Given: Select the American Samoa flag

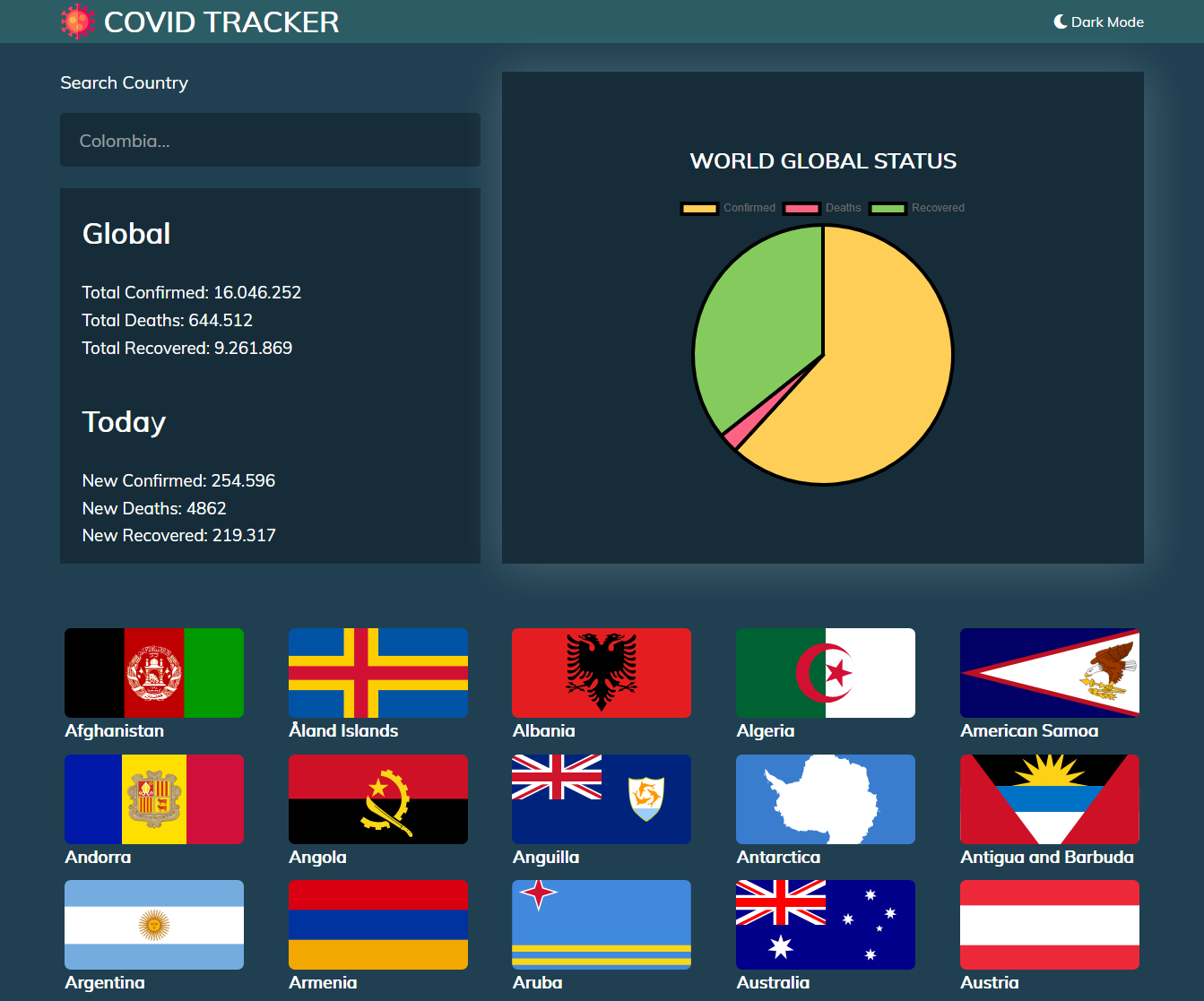Looking at the screenshot, I should point(1050,673).
